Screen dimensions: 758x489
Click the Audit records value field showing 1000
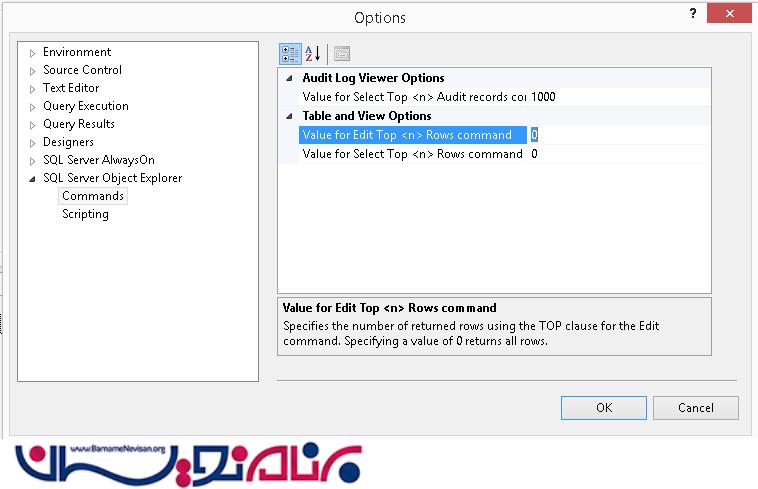[619, 97]
